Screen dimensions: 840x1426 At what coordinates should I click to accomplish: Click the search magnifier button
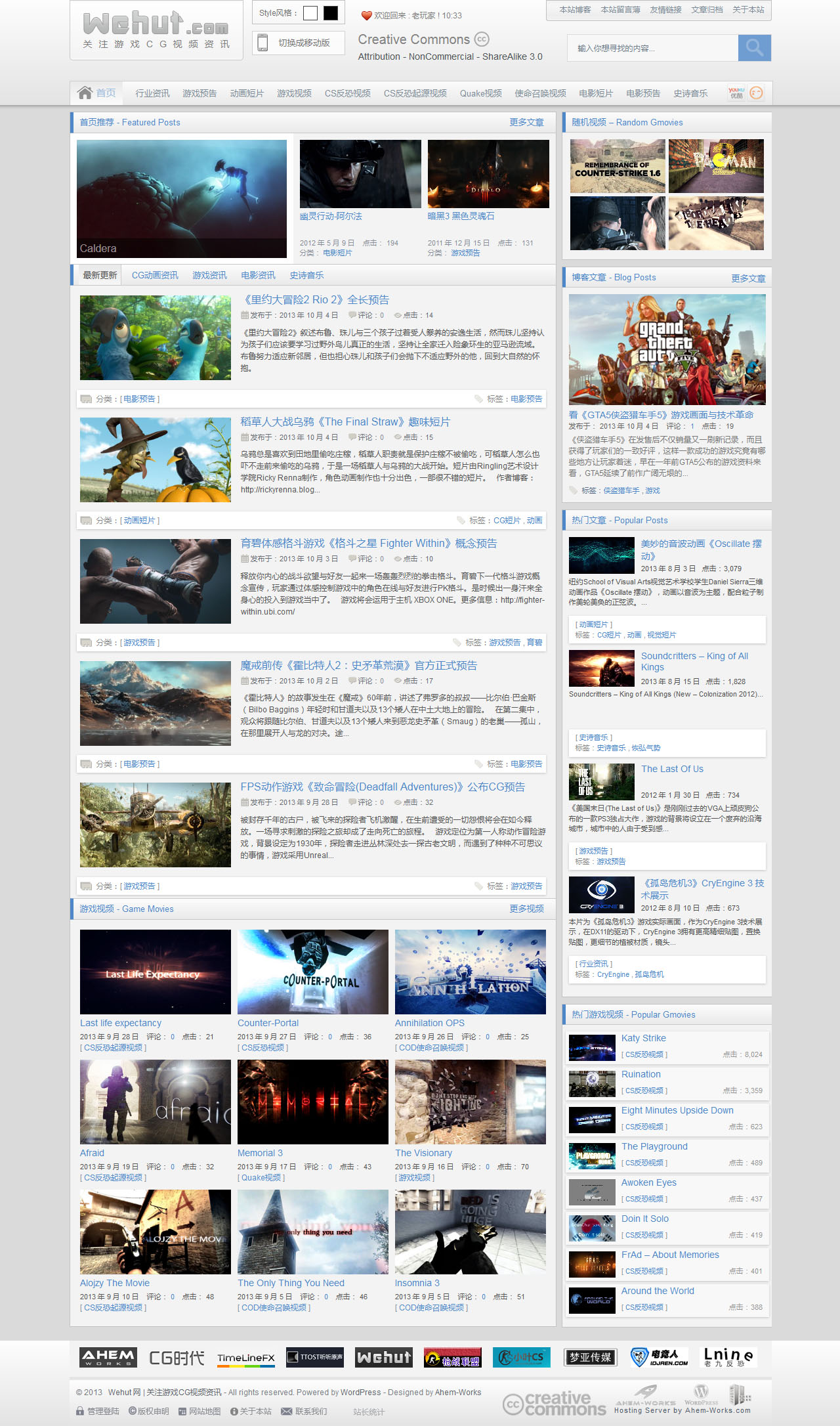point(754,48)
